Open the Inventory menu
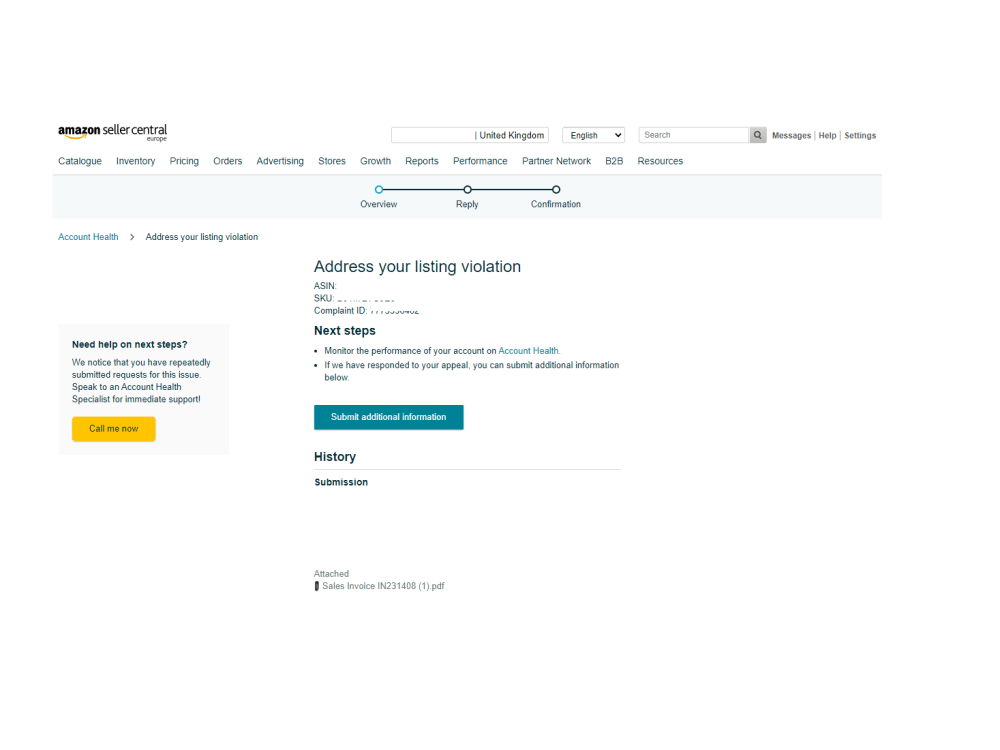This screenshot has width=1000, height=750. point(135,161)
